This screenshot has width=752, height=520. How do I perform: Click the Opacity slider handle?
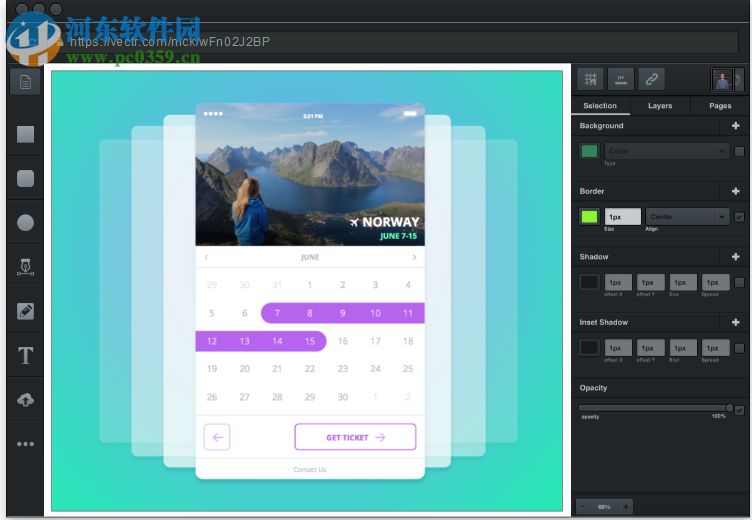(x=729, y=408)
